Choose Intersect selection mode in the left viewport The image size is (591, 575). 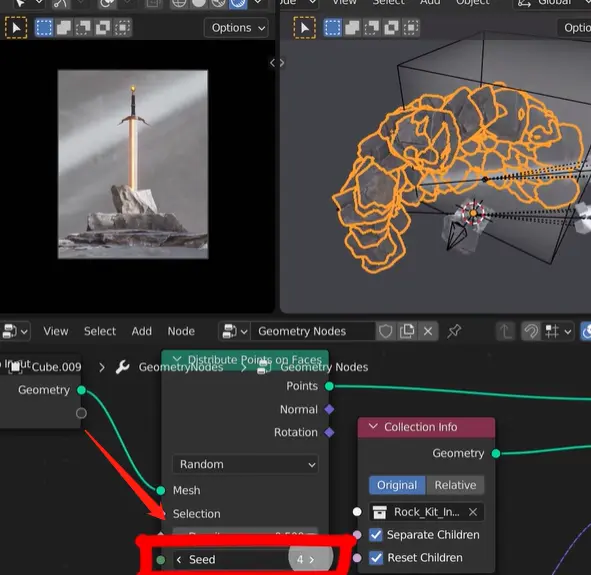tap(122, 28)
